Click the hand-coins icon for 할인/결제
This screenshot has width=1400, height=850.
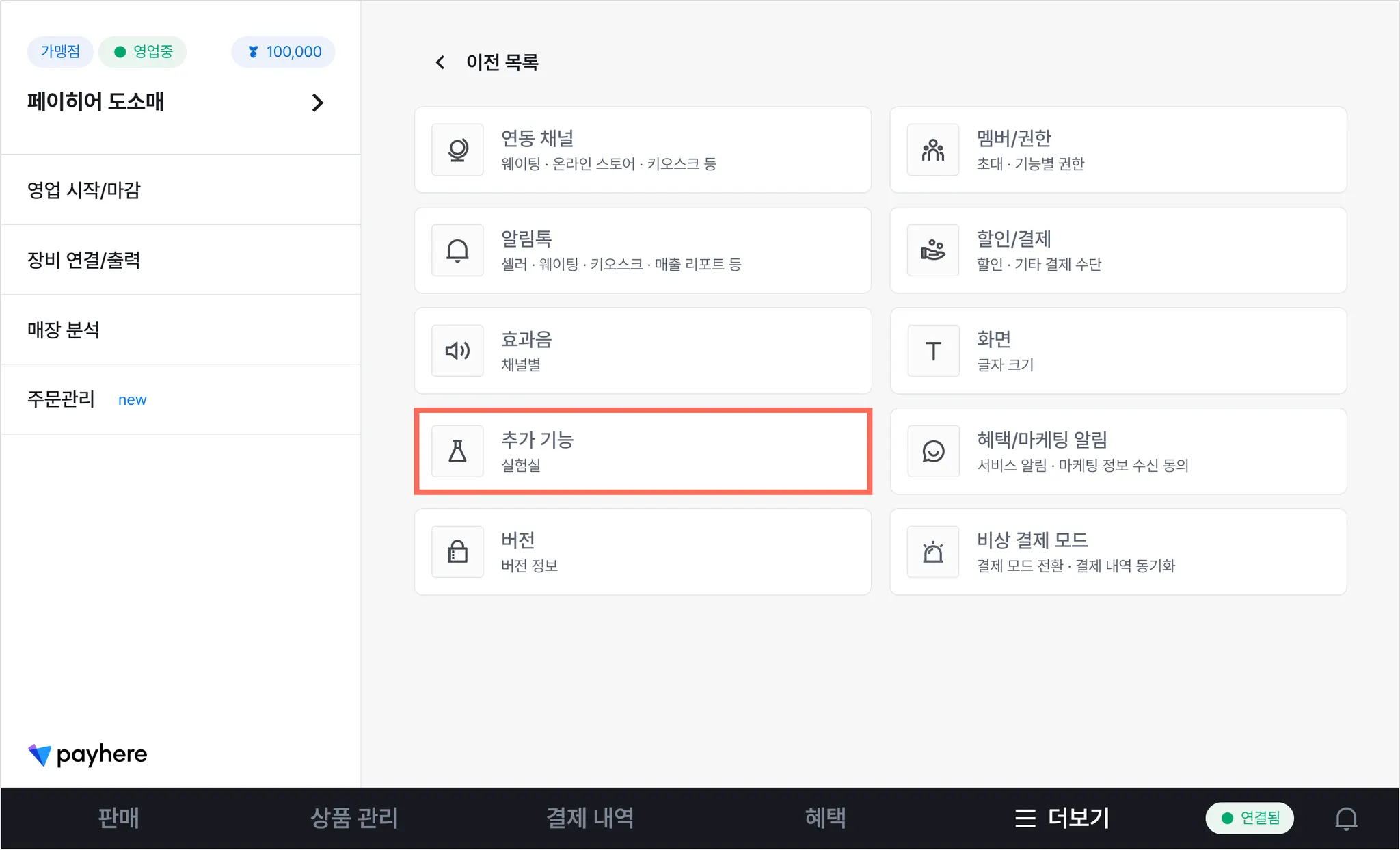click(933, 250)
